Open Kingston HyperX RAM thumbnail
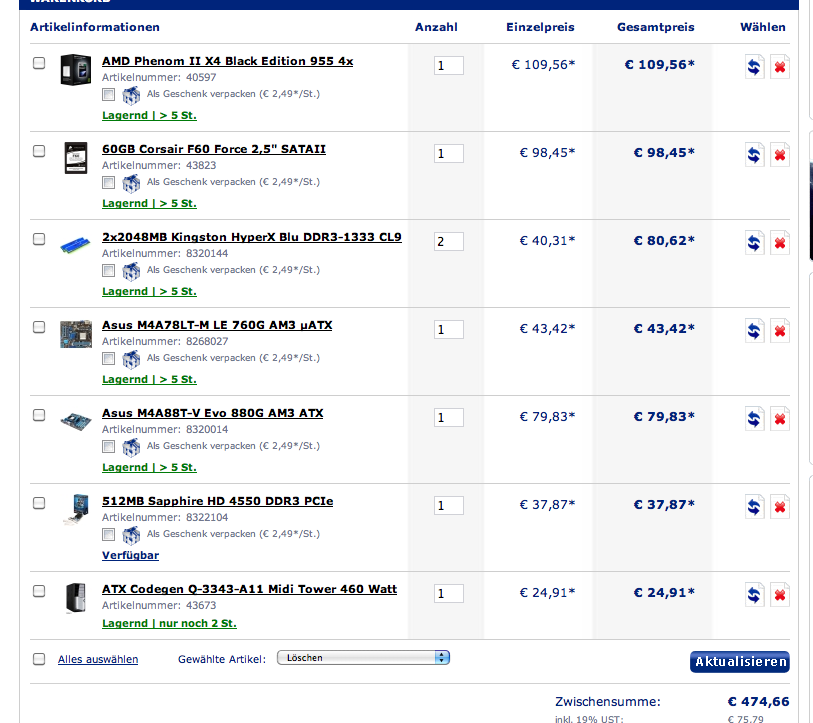 (76, 244)
